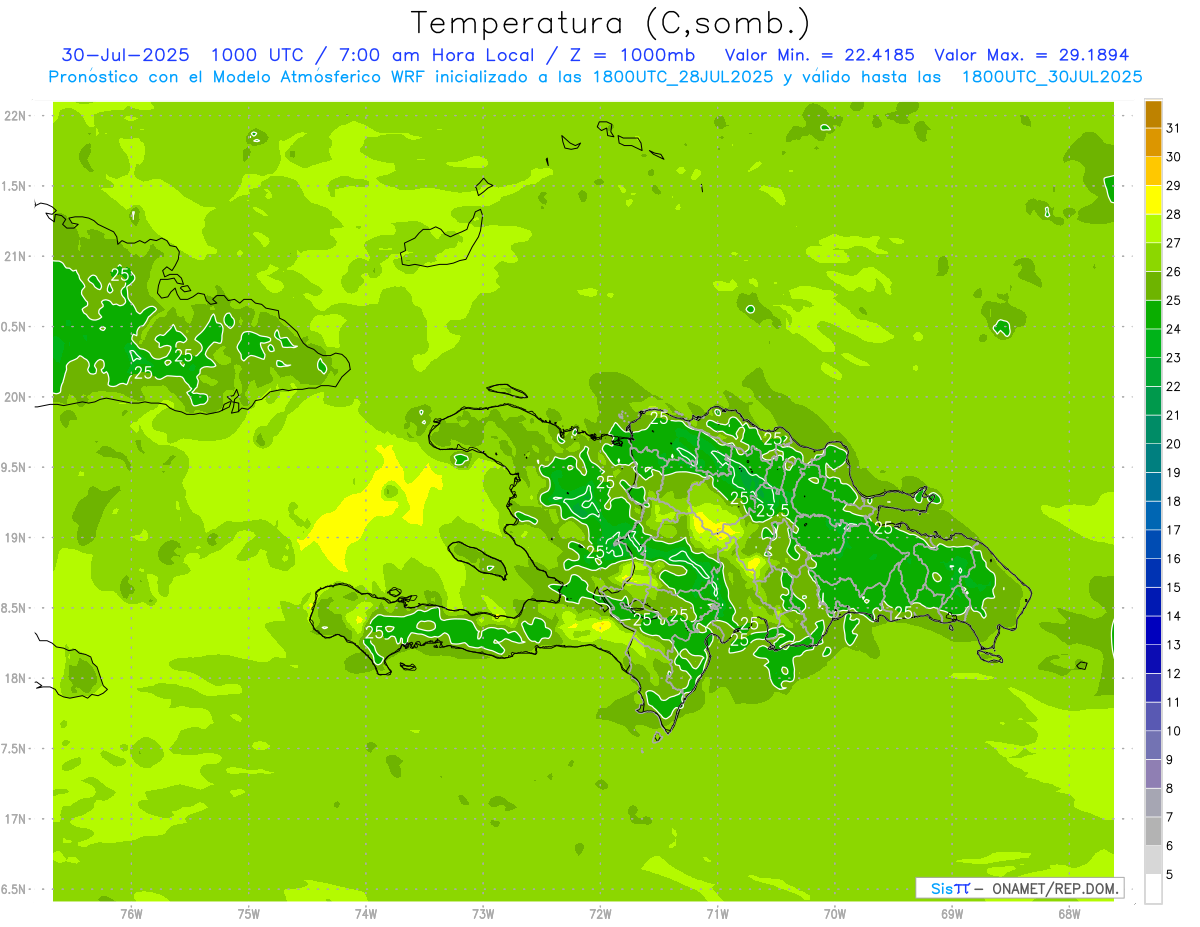Click purple legend band between 9 and 10

pos(1153,746)
